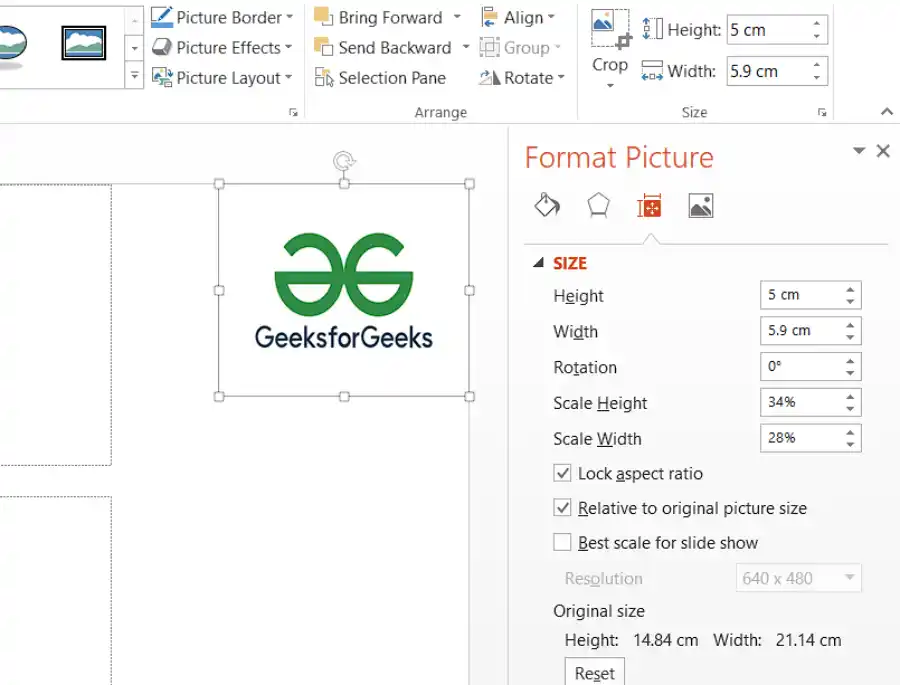Select the black framed picture style thumbnail
900x685 pixels.
84,43
